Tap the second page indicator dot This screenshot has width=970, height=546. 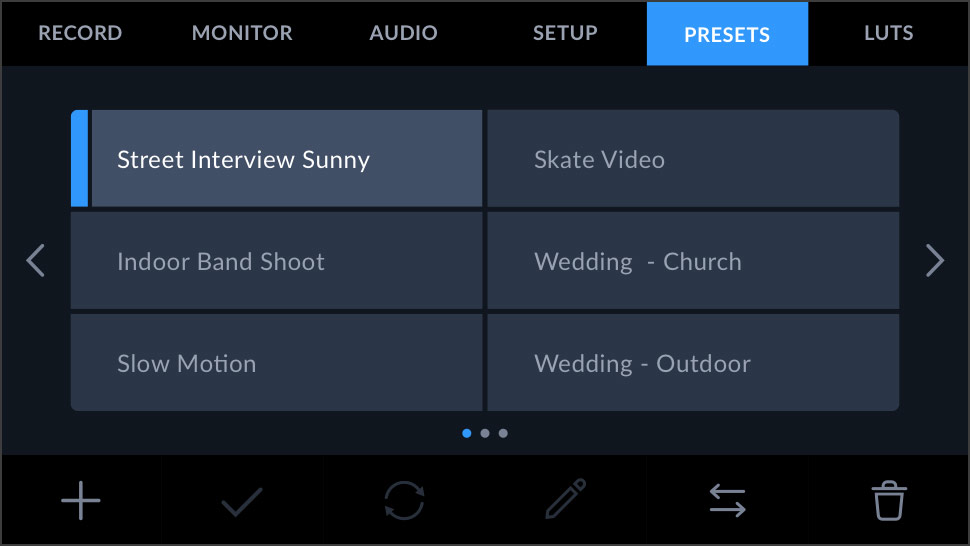(485, 433)
